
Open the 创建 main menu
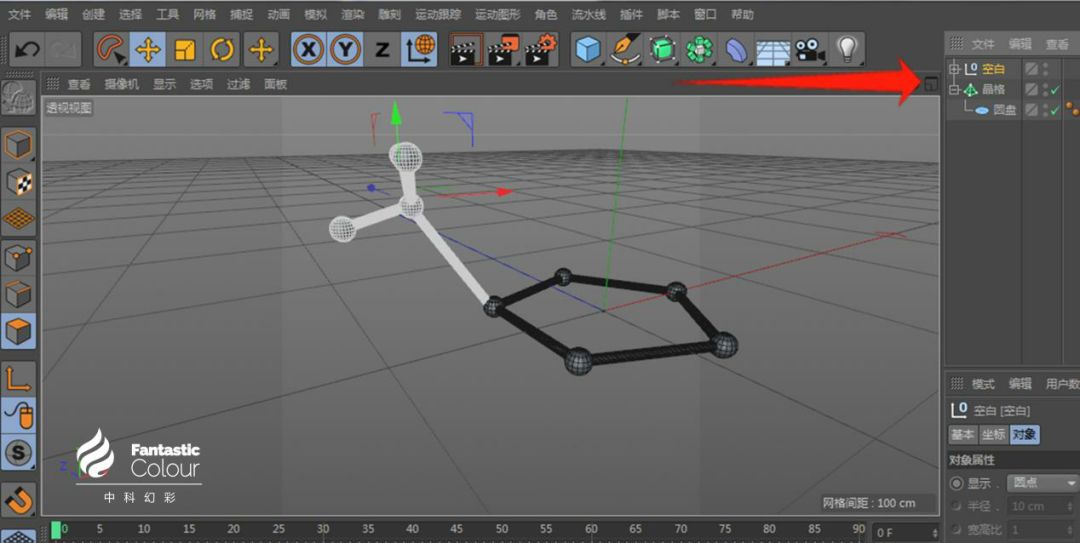click(x=93, y=14)
